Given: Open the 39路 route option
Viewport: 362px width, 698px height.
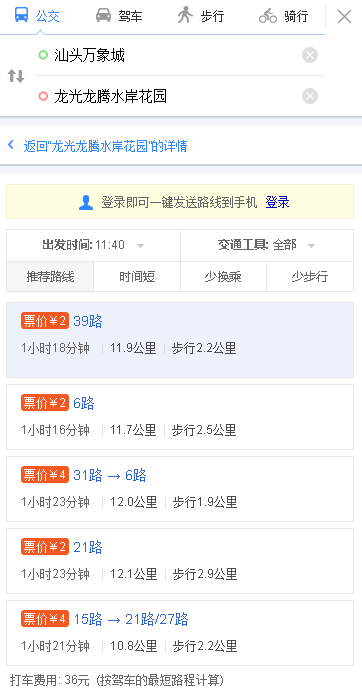Looking at the screenshot, I should 180,340.
